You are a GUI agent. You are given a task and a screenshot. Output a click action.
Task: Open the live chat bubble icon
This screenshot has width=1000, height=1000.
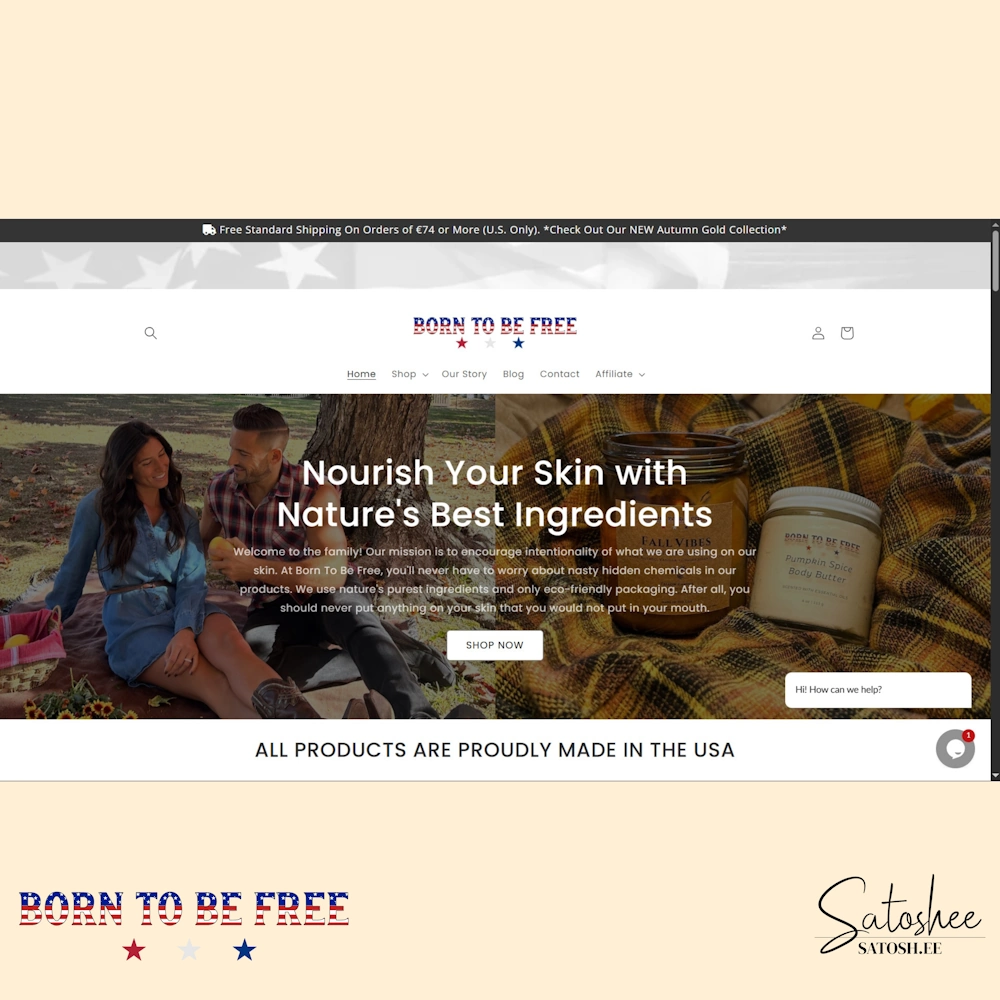(955, 749)
